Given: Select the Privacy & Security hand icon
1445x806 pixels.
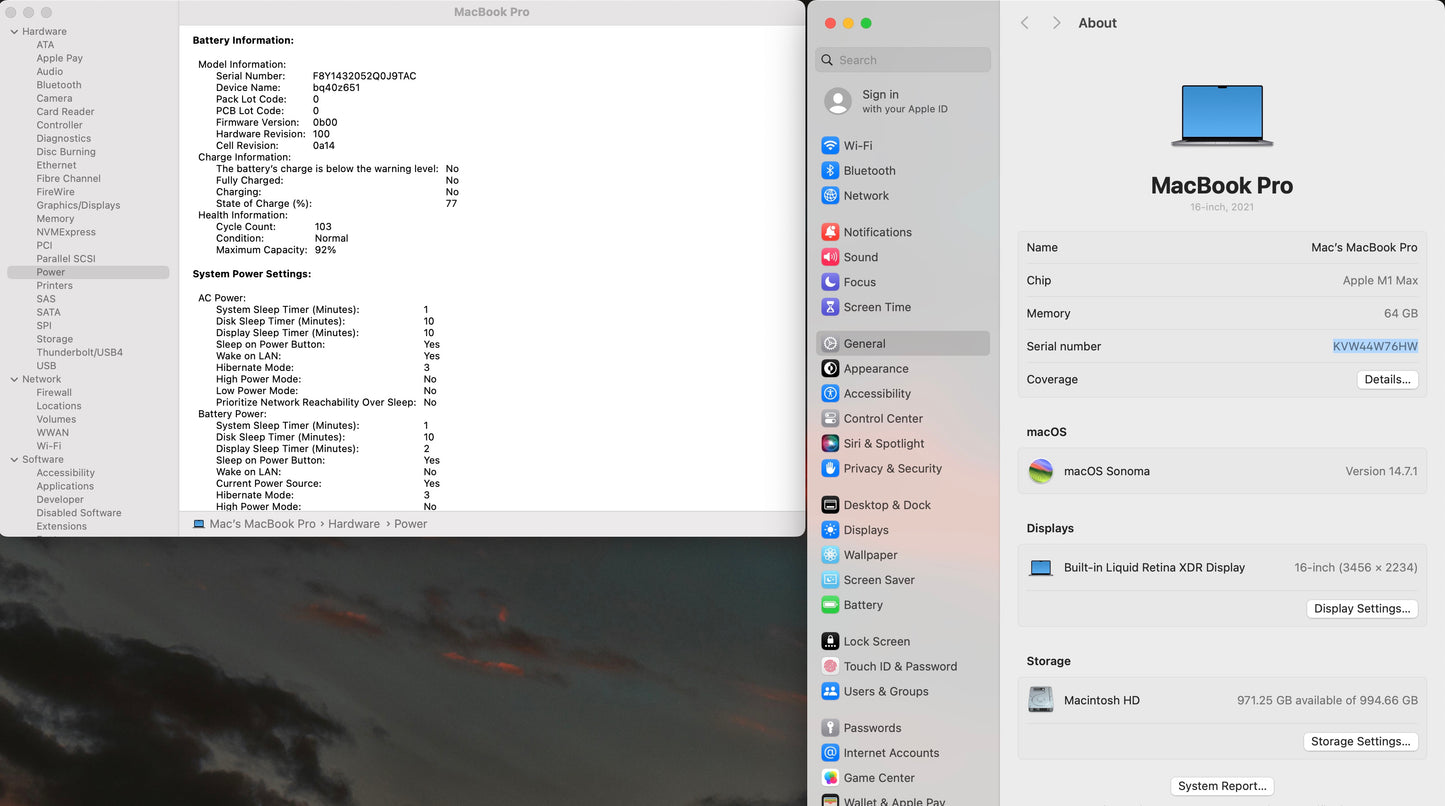Looking at the screenshot, I should pos(830,469).
